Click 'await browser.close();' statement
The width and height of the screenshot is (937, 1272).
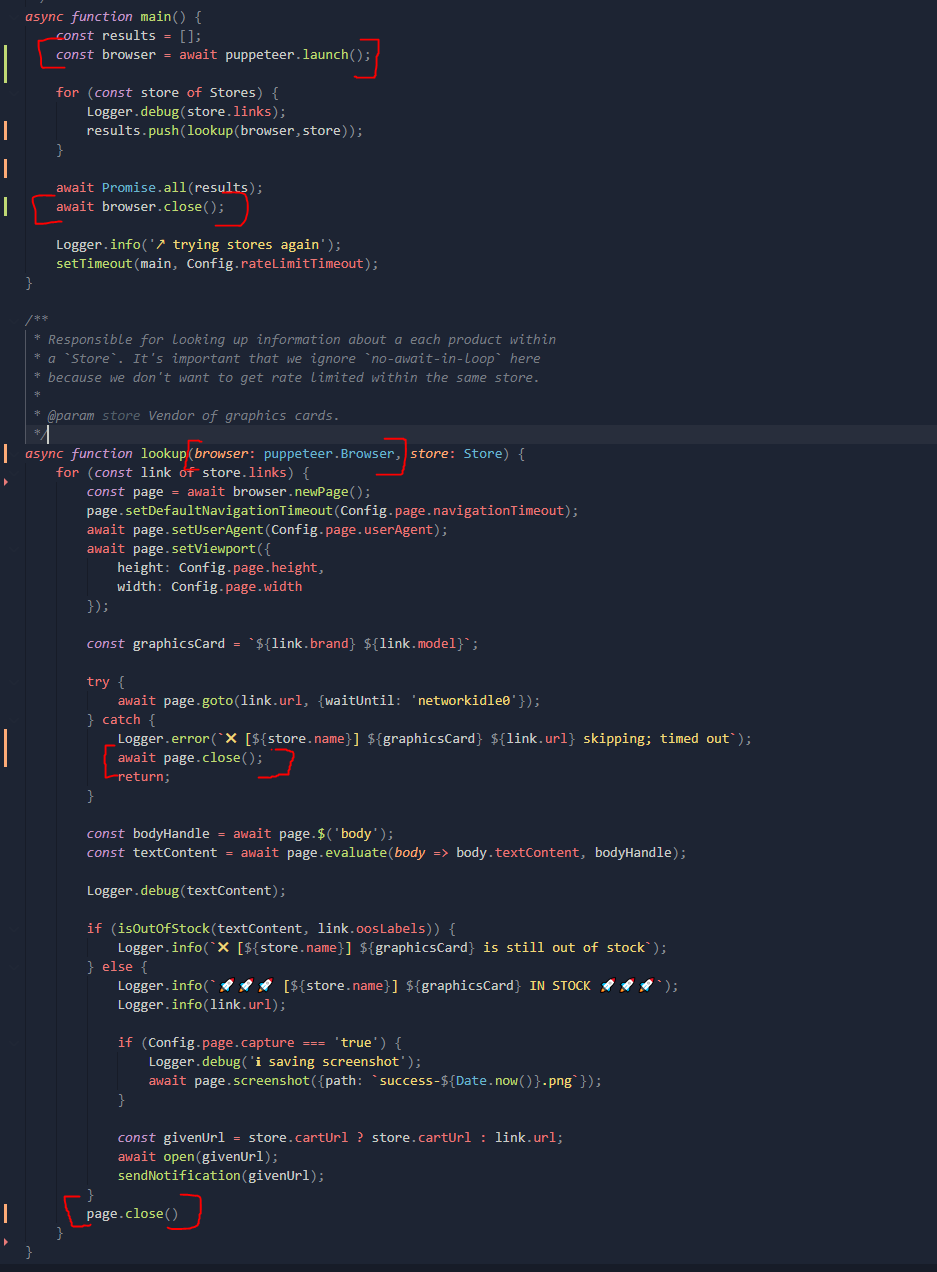tap(140, 206)
